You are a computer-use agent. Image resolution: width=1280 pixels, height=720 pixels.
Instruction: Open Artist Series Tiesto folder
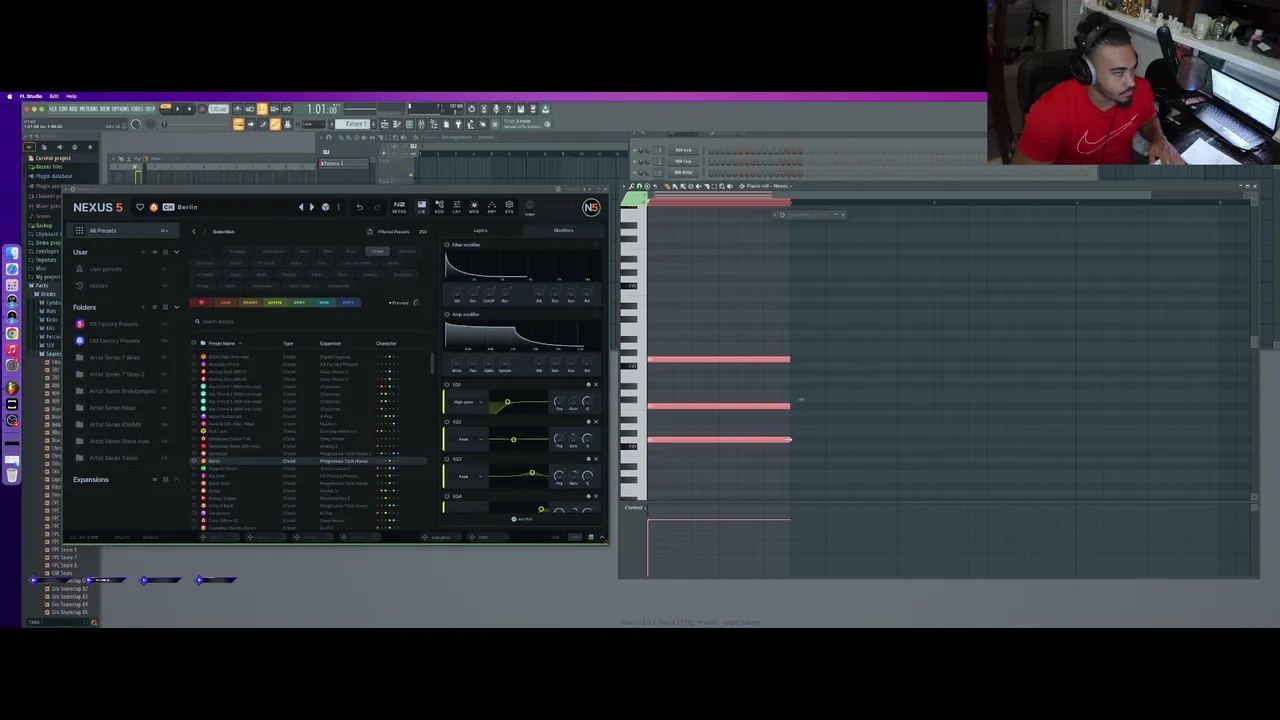click(113, 458)
